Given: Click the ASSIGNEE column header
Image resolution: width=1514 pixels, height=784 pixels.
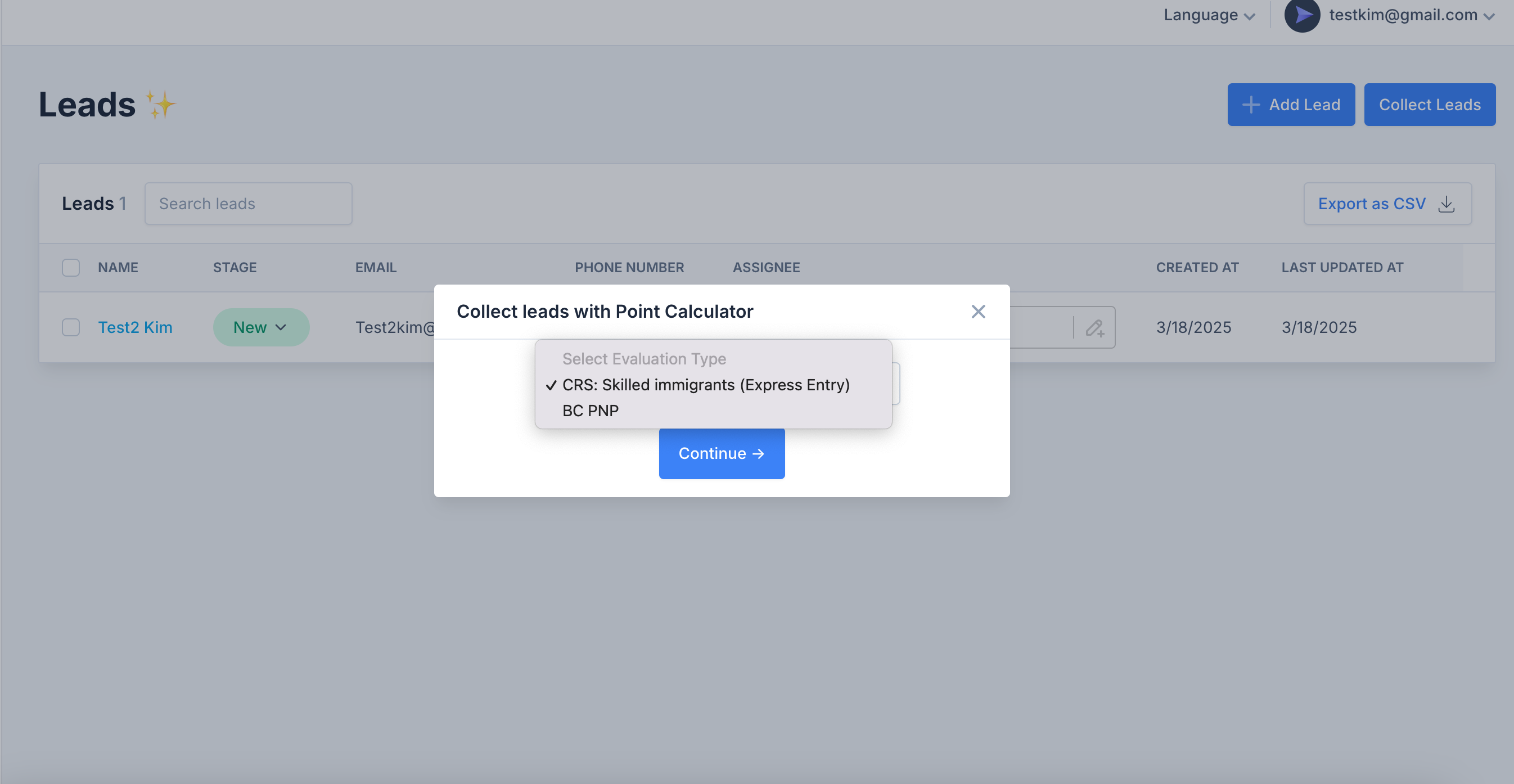Looking at the screenshot, I should pyautogui.click(x=766, y=267).
